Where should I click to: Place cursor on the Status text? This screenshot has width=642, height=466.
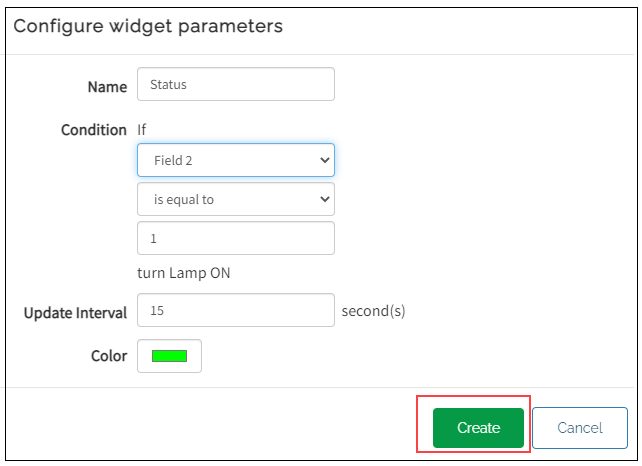pos(168,85)
